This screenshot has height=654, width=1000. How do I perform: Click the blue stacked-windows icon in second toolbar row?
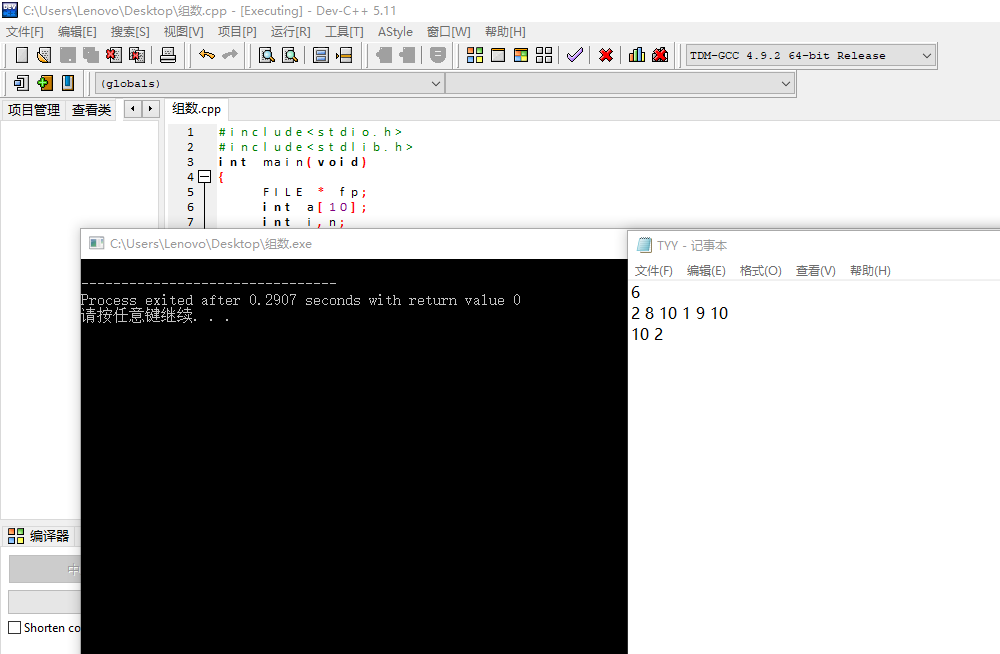click(x=21, y=83)
